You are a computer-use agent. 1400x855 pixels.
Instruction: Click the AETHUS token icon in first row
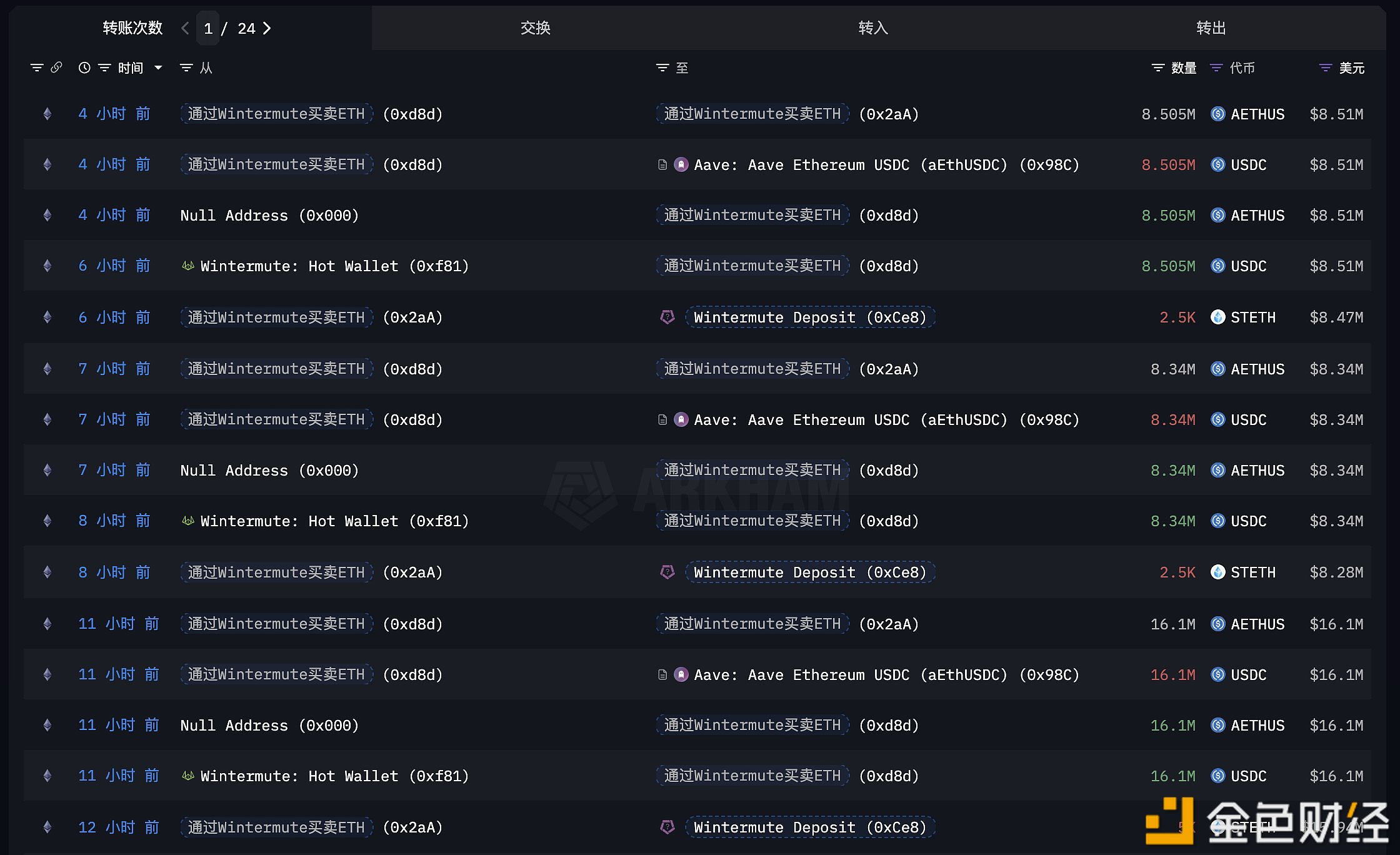[x=1217, y=114]
